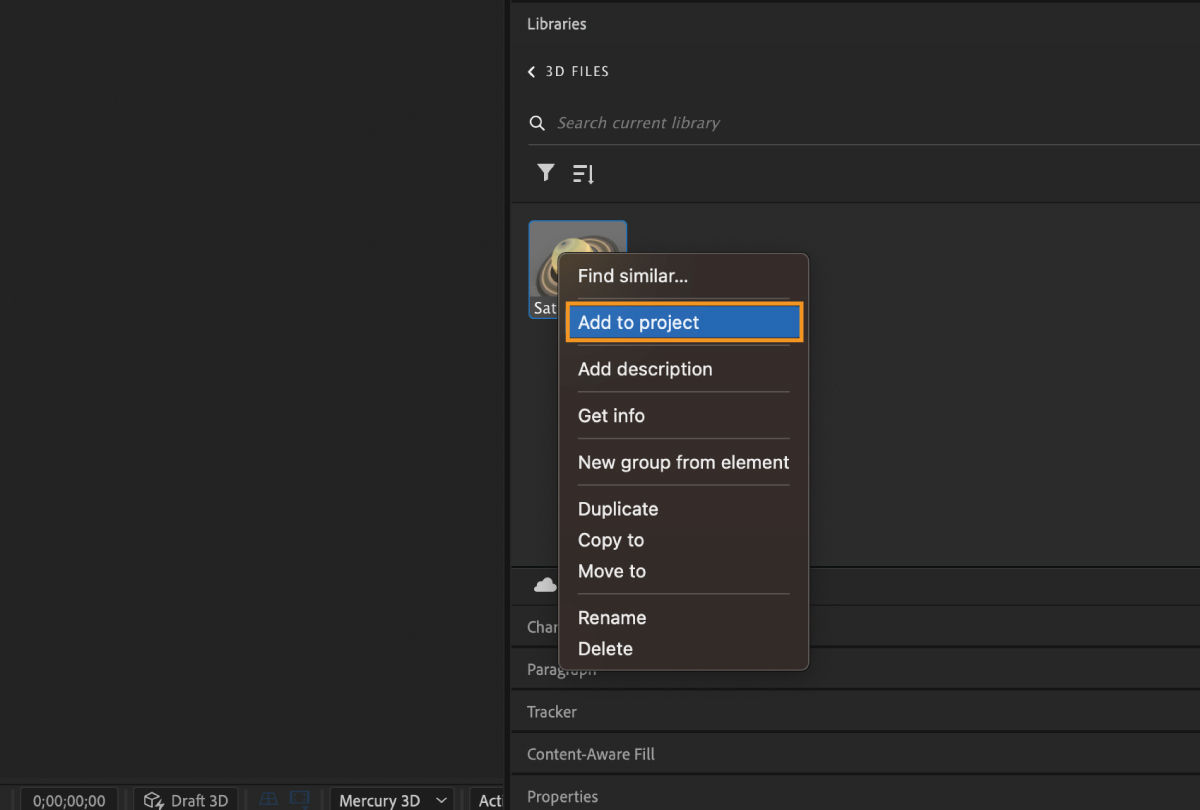Expand the Tracker panel
The width and height of the screenshot is (1200, 810).
551,711
